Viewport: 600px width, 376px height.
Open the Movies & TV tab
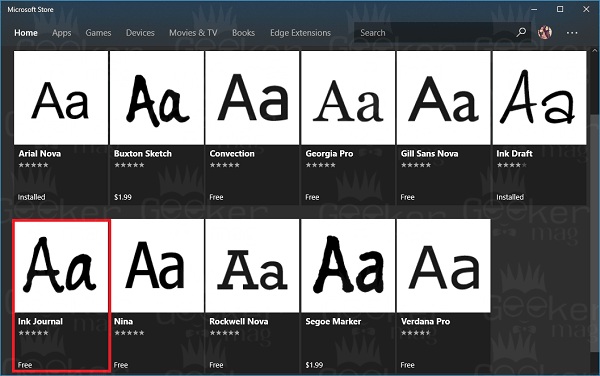[x=193, y=33]
